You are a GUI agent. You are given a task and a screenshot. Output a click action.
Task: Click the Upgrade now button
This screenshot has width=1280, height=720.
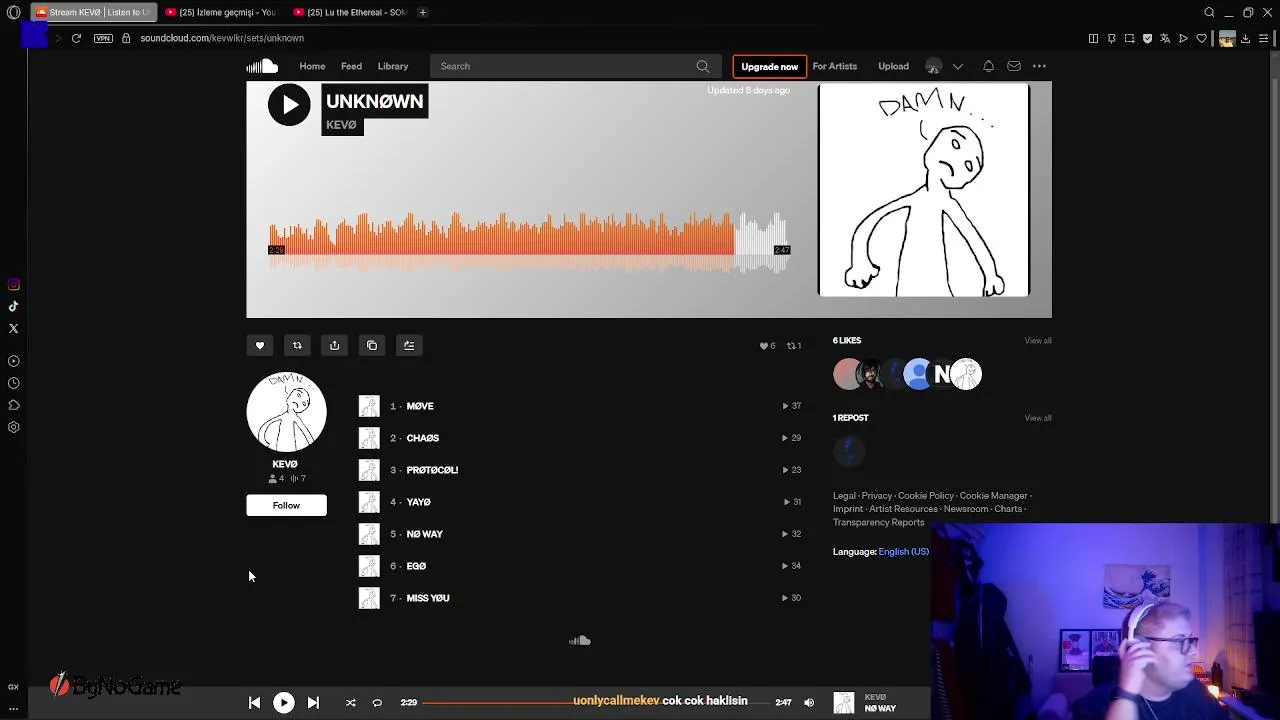point(770,66)
